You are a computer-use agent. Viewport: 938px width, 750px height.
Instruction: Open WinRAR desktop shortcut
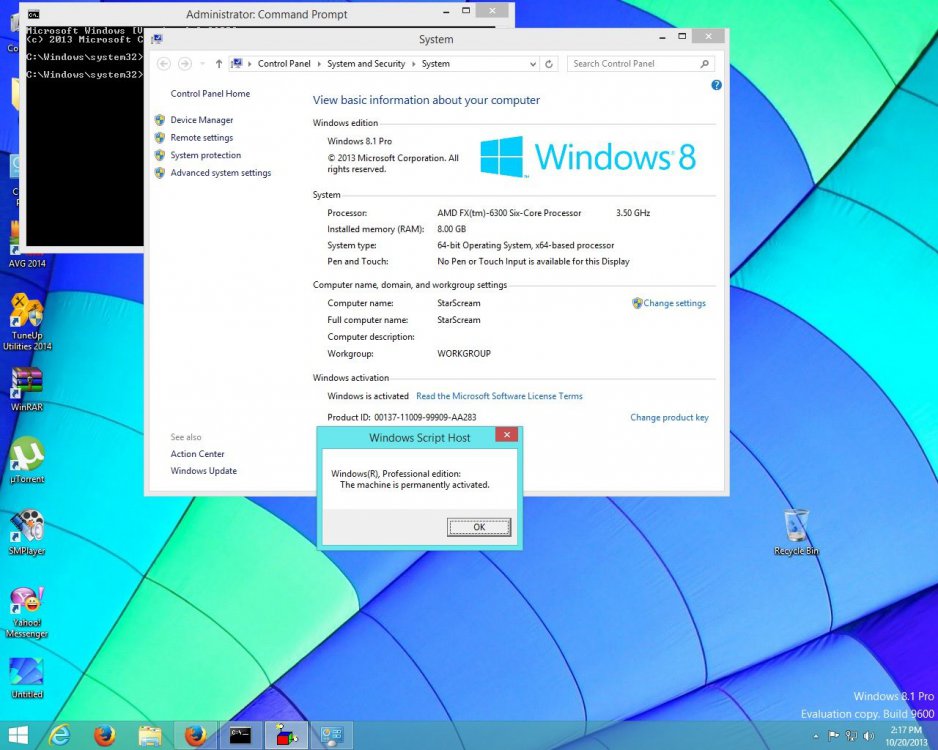click(x=26, y=389)
